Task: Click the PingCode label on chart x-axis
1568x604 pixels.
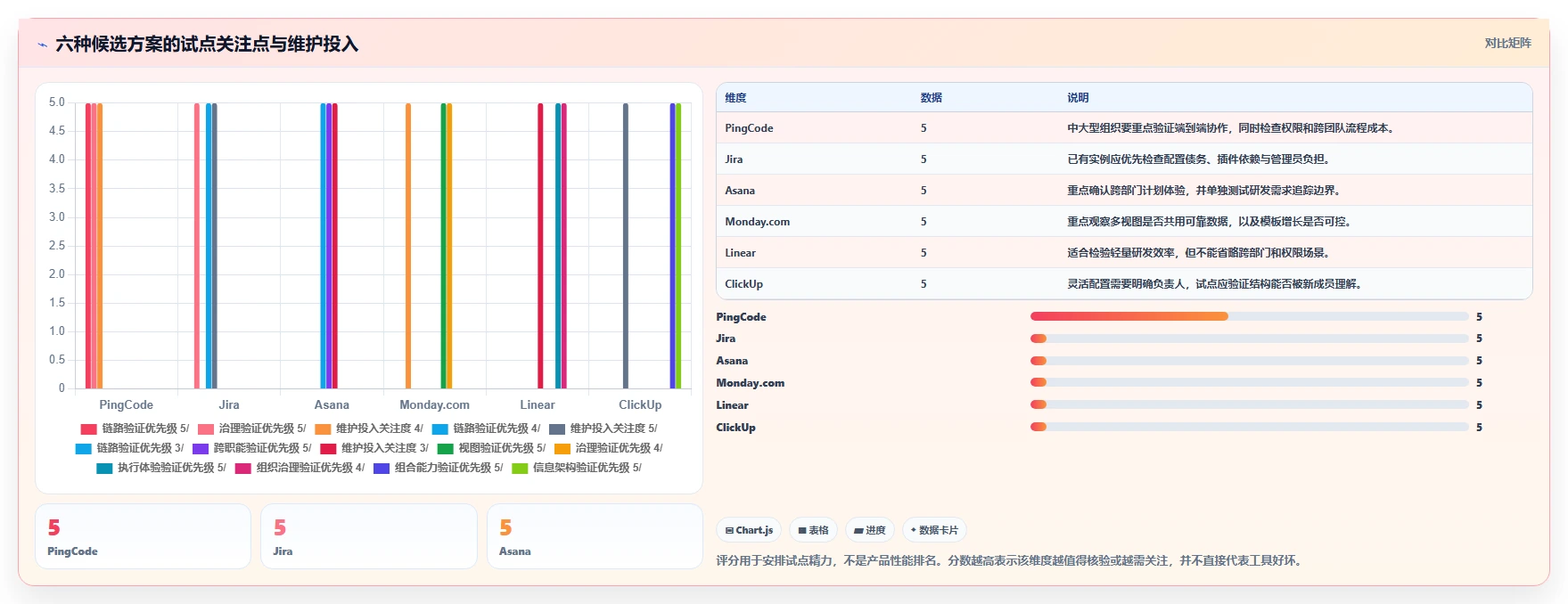Action: (126, 404)
